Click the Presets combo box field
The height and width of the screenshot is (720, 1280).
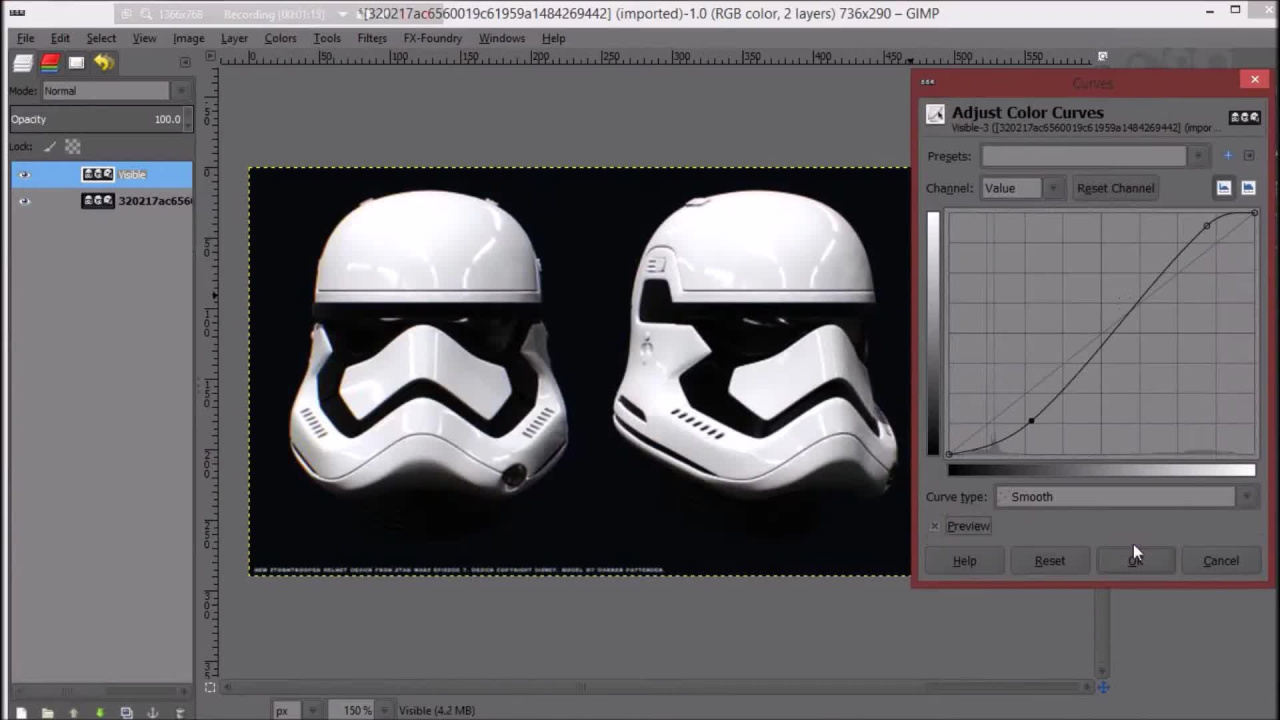coord(1084,156)
